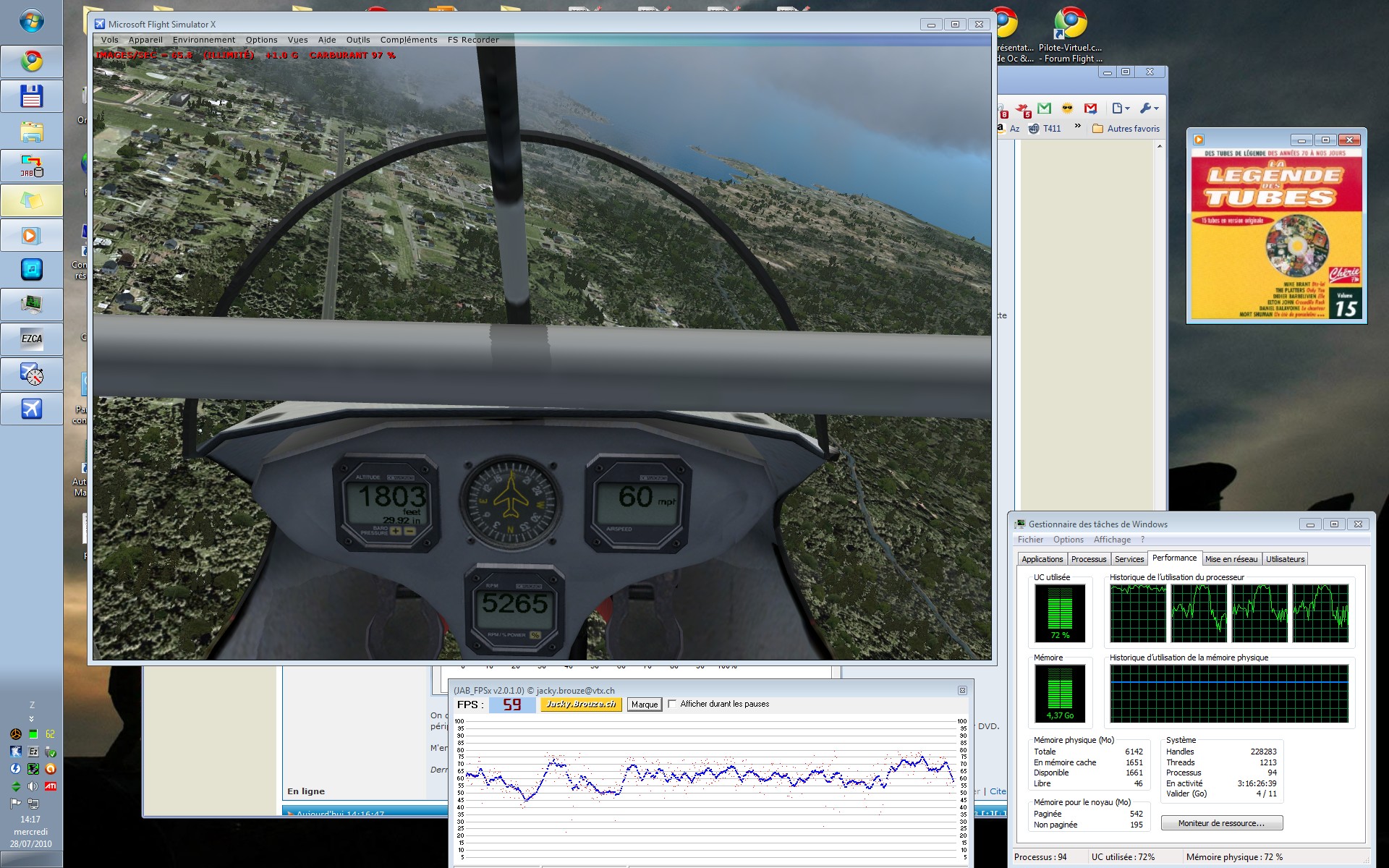Image resolution: width=1389 pixels, height=868 pixels.
Task: Open the Windows Start orb
Action: click(31, 21)
